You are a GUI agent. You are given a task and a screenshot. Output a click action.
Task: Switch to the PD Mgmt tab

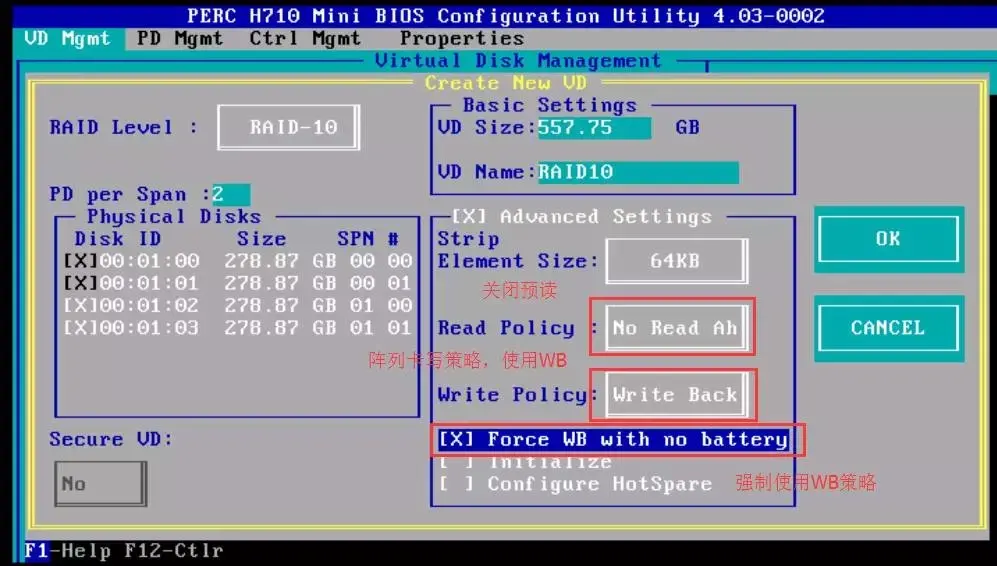(180, 38)
